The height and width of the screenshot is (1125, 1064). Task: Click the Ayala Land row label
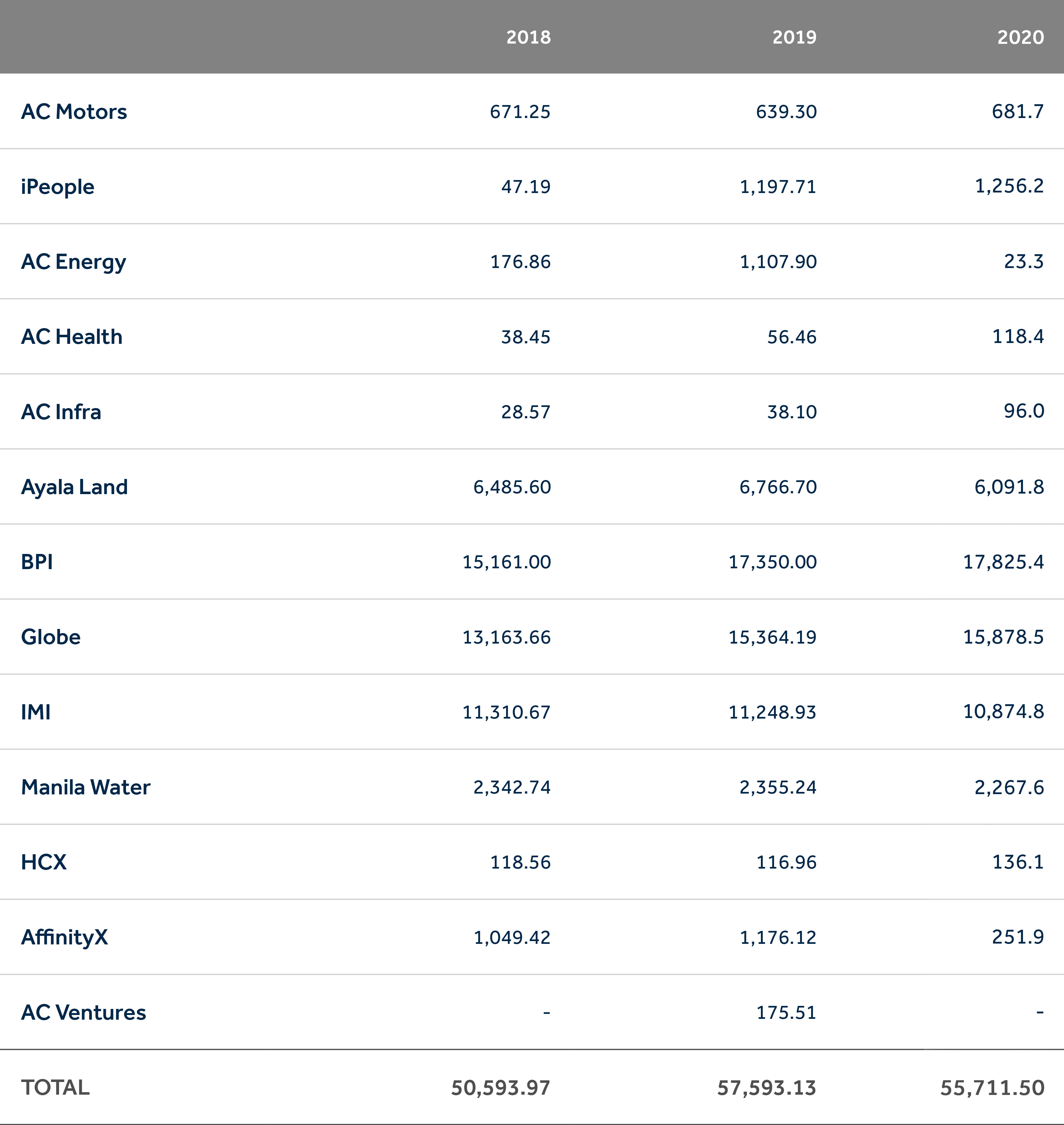click(74, 487)
